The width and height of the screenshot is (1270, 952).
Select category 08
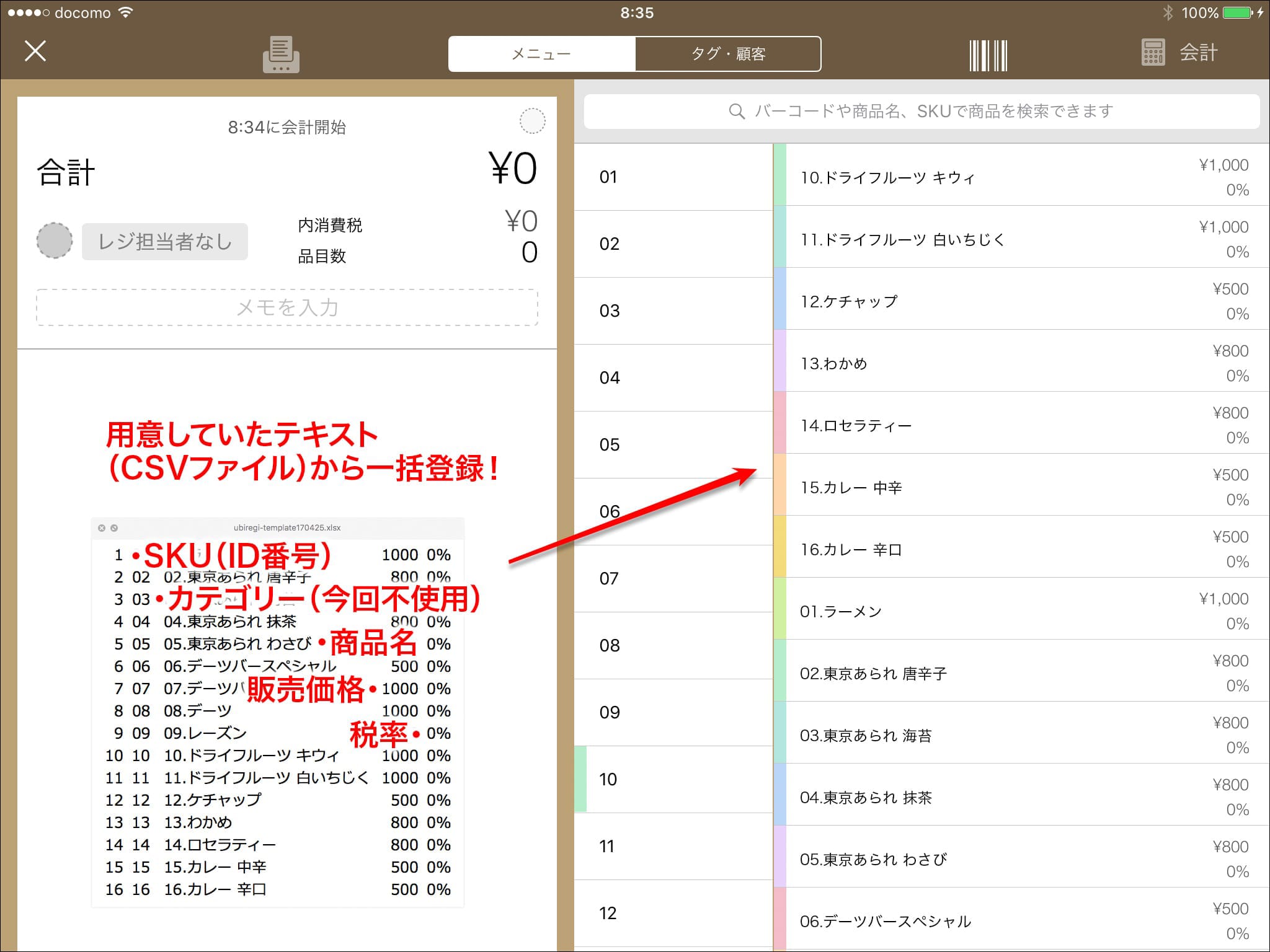pyautogui.click(x=673, y=646)
